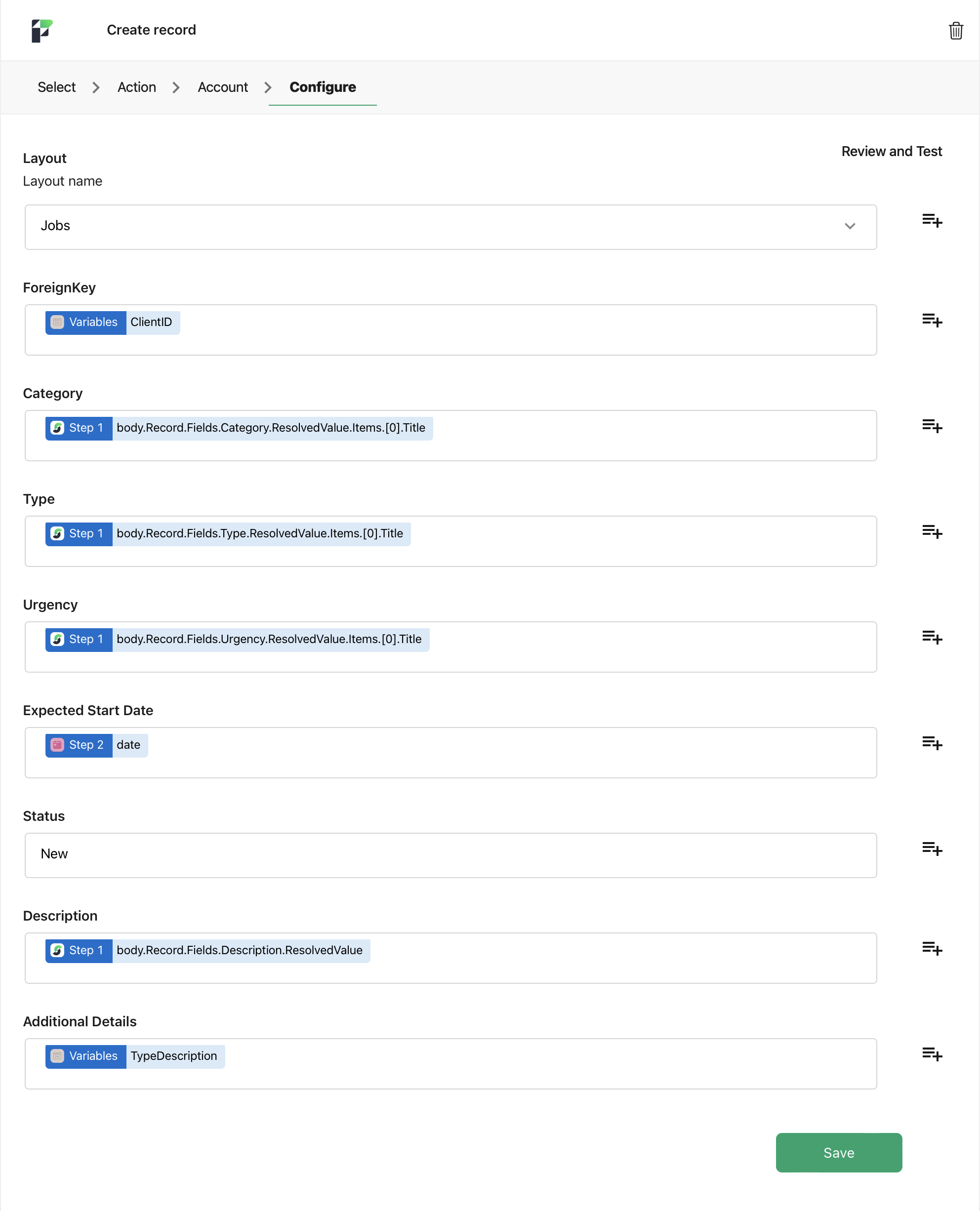The width and height of the screenshot is (980, 1211).
Task: Click the add-variable icon beside ForeignKey
Action: (x=932, y=321)
